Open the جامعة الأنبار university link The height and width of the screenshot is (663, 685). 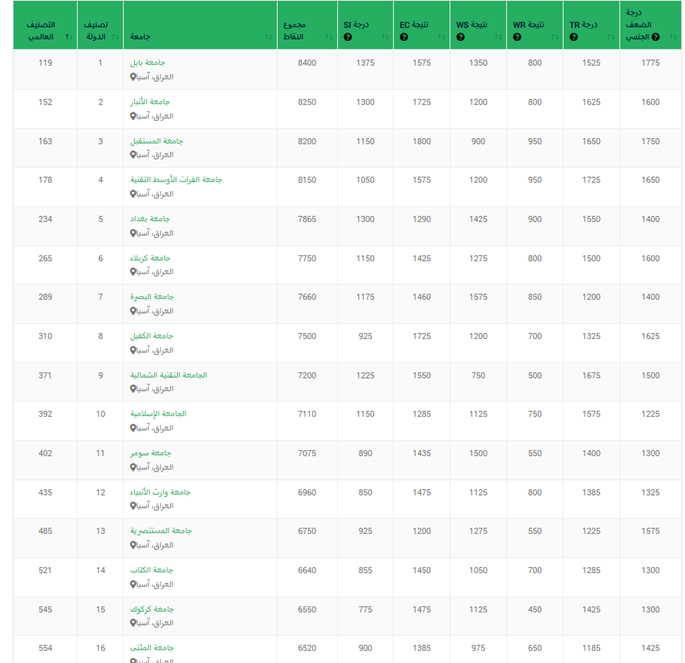pyautogui.click(x=150, y=102)
